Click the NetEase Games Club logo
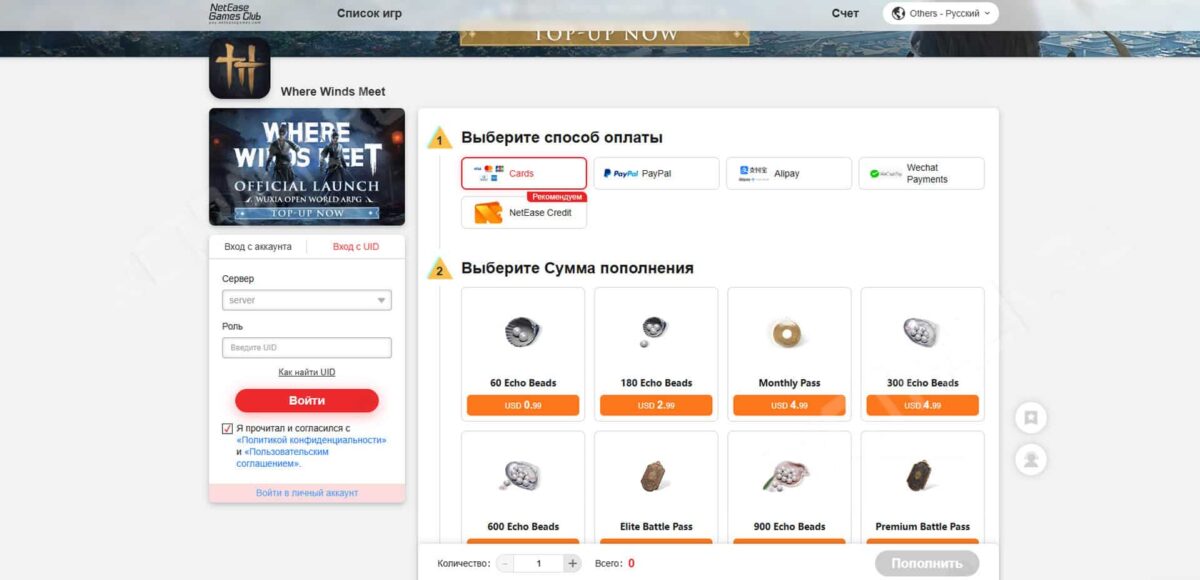 (235, 13)
